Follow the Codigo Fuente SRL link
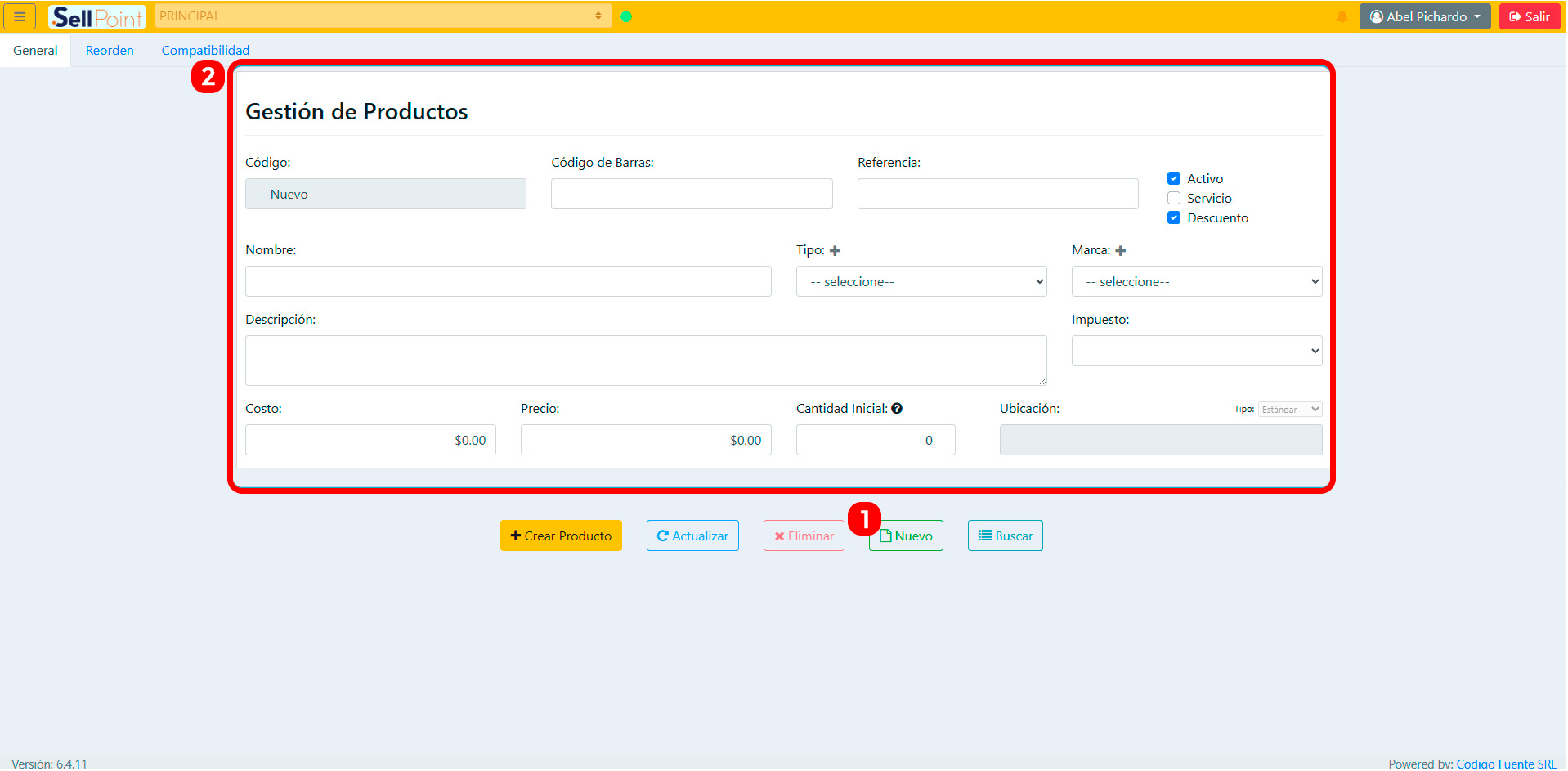1568x771 pixels. [1506, 764]
